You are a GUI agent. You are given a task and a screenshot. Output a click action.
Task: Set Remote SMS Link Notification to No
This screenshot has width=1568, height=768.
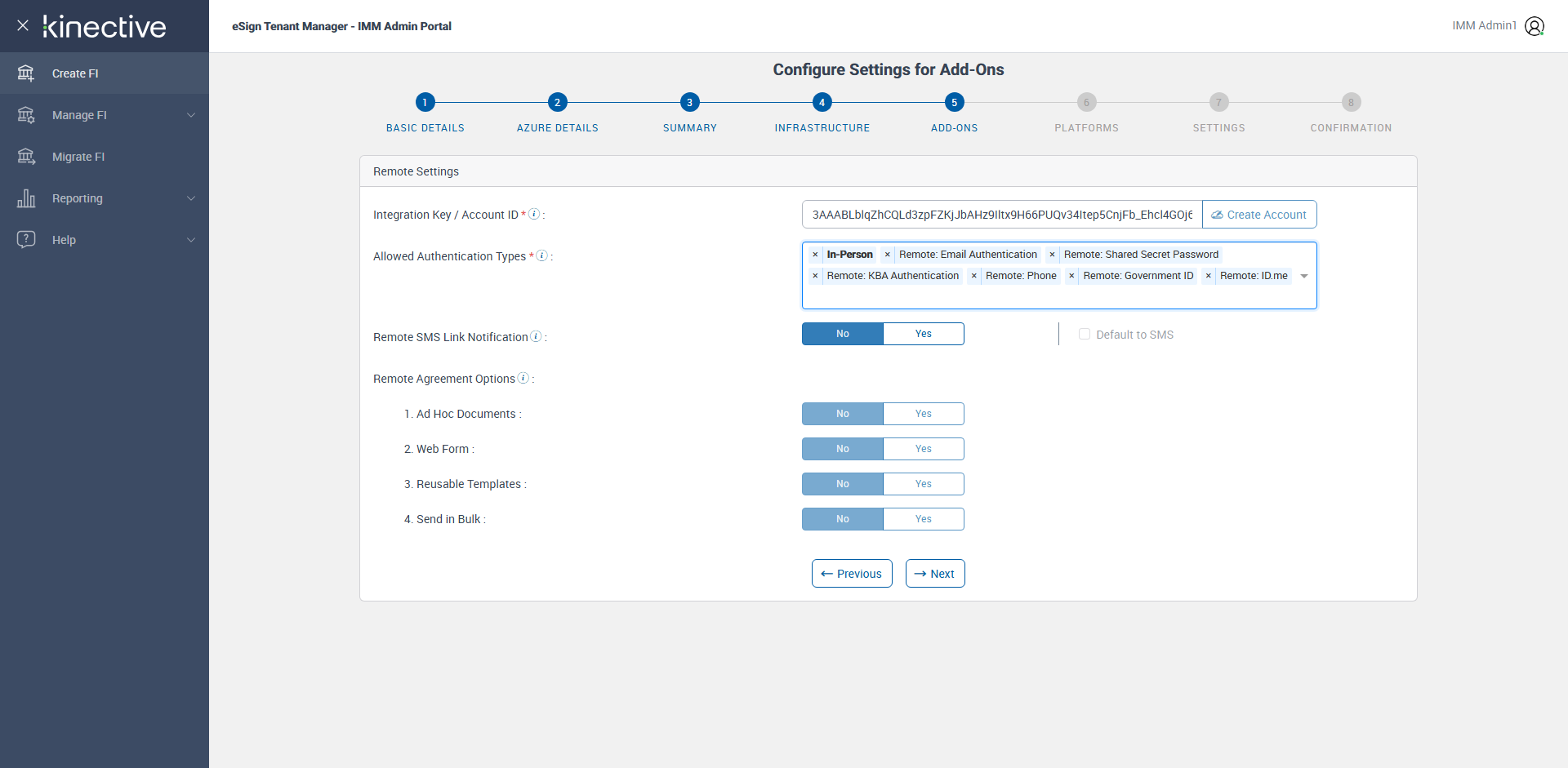click(843, 334)
